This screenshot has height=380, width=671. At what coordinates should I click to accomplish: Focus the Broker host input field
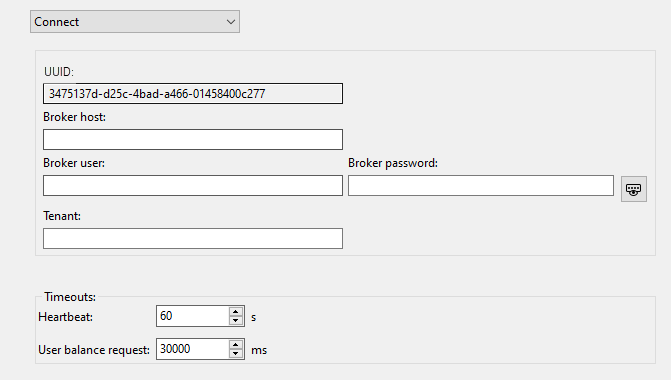pos(193,140)
